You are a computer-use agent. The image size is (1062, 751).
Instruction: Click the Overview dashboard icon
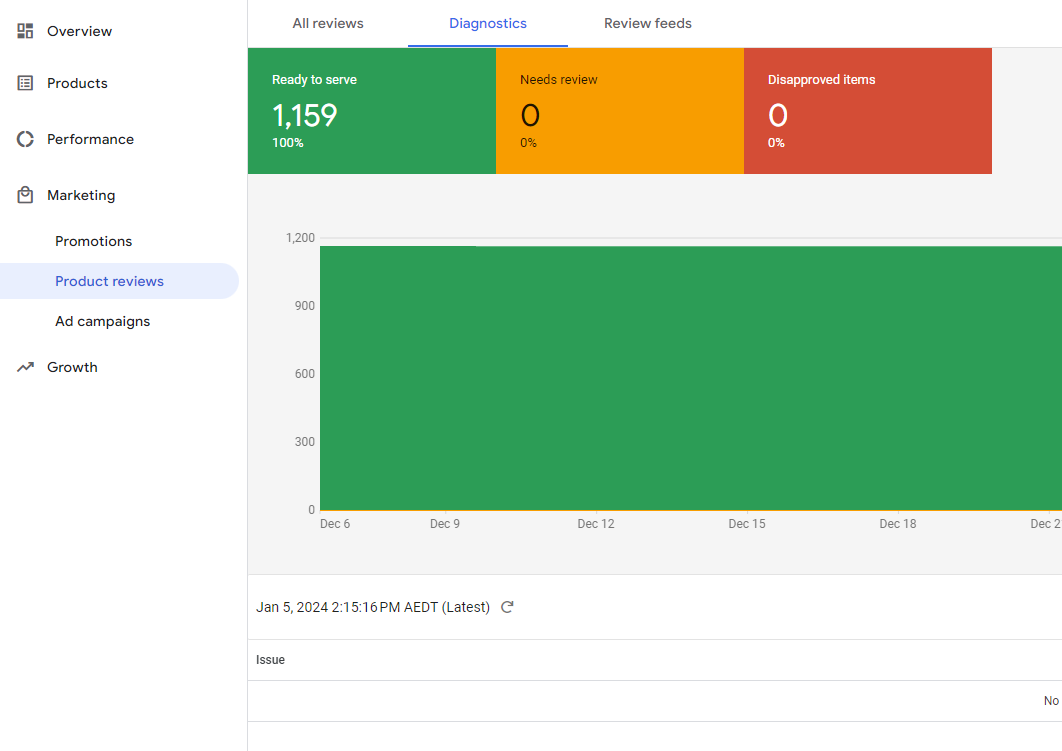25,31
